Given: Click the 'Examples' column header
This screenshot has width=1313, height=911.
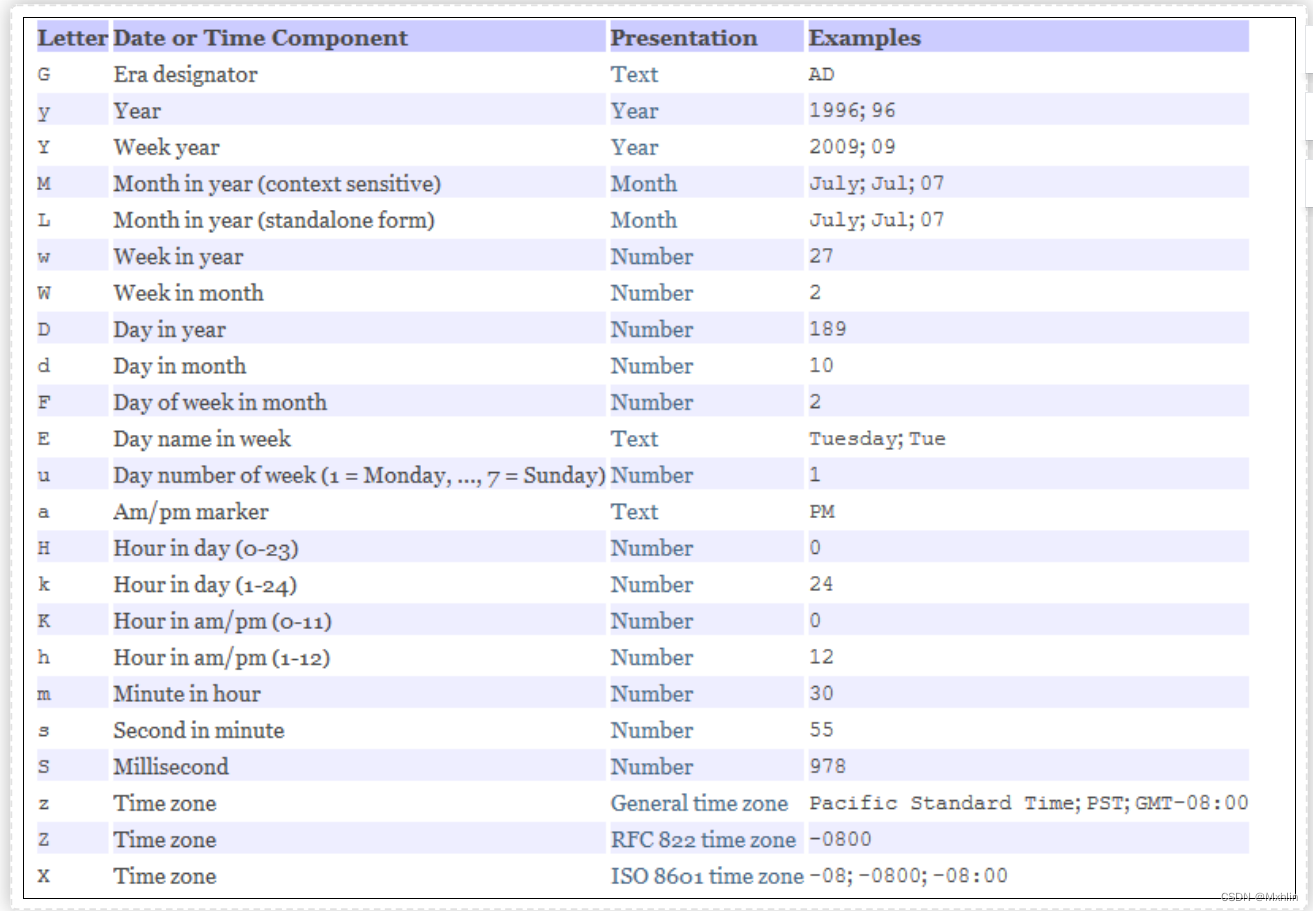Looking at the screenshot, I should 865,38.
